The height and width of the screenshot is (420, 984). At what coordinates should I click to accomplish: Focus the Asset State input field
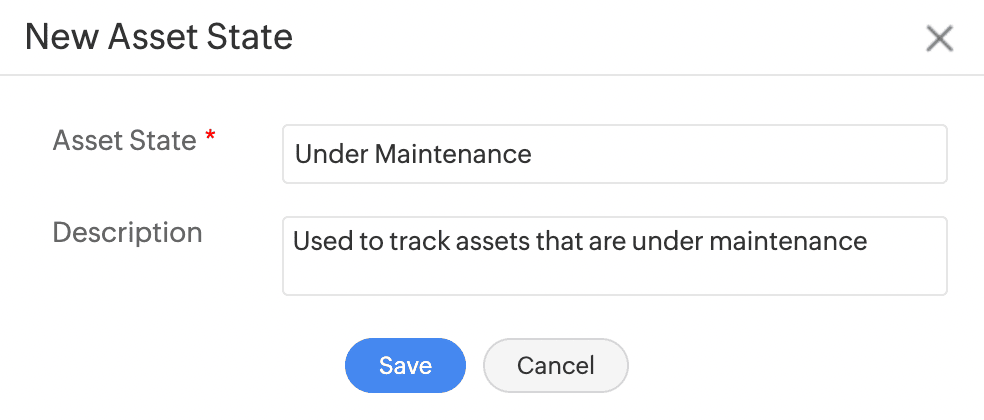coord(614,154)
